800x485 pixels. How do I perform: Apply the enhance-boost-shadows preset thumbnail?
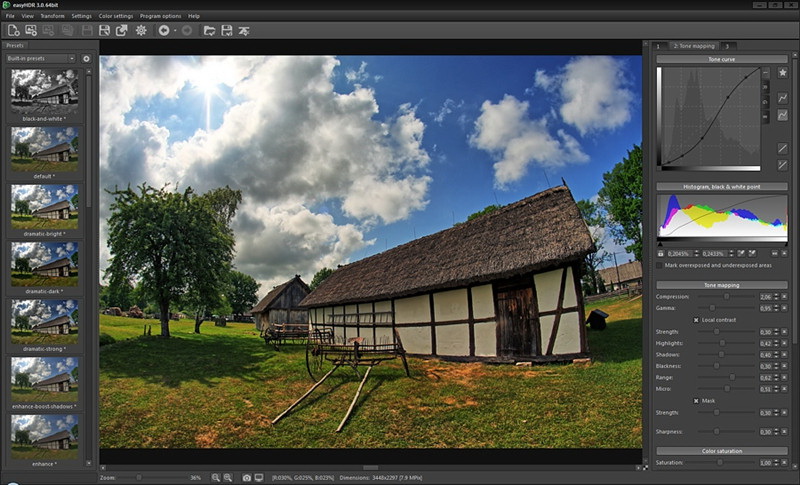pyautogui.click(x=44, y=379)
